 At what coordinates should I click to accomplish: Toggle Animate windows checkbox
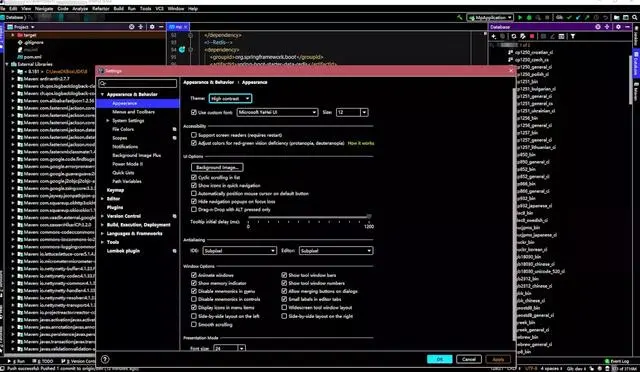point(194,275)
